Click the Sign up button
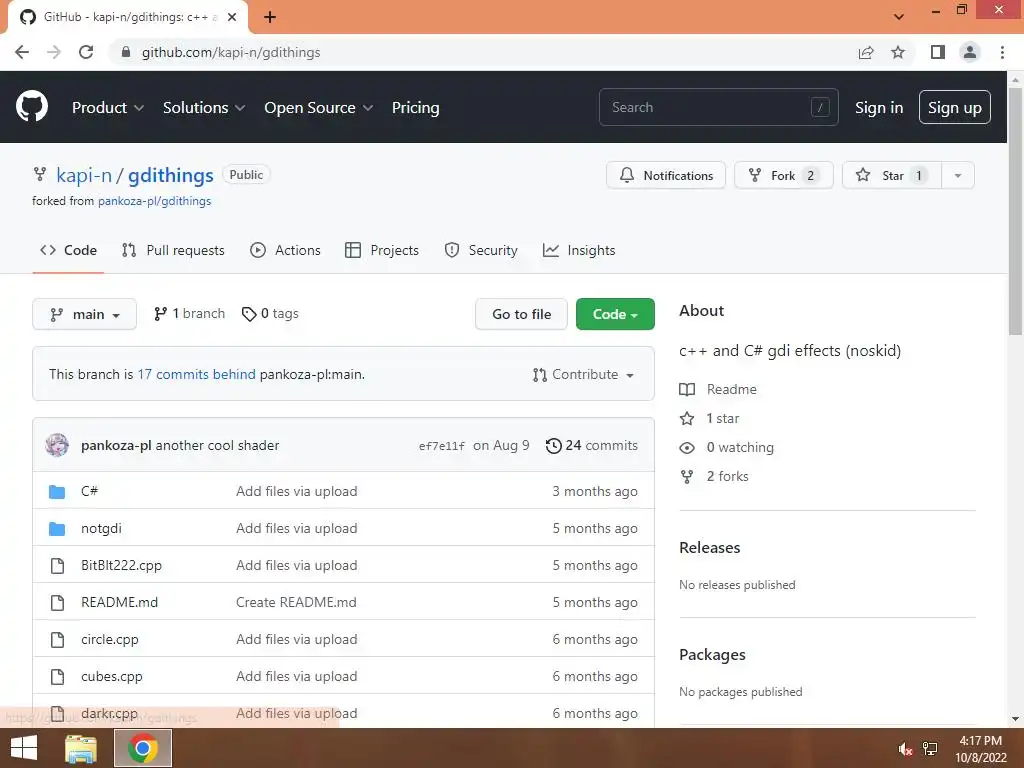 click(x=955, y=107)
